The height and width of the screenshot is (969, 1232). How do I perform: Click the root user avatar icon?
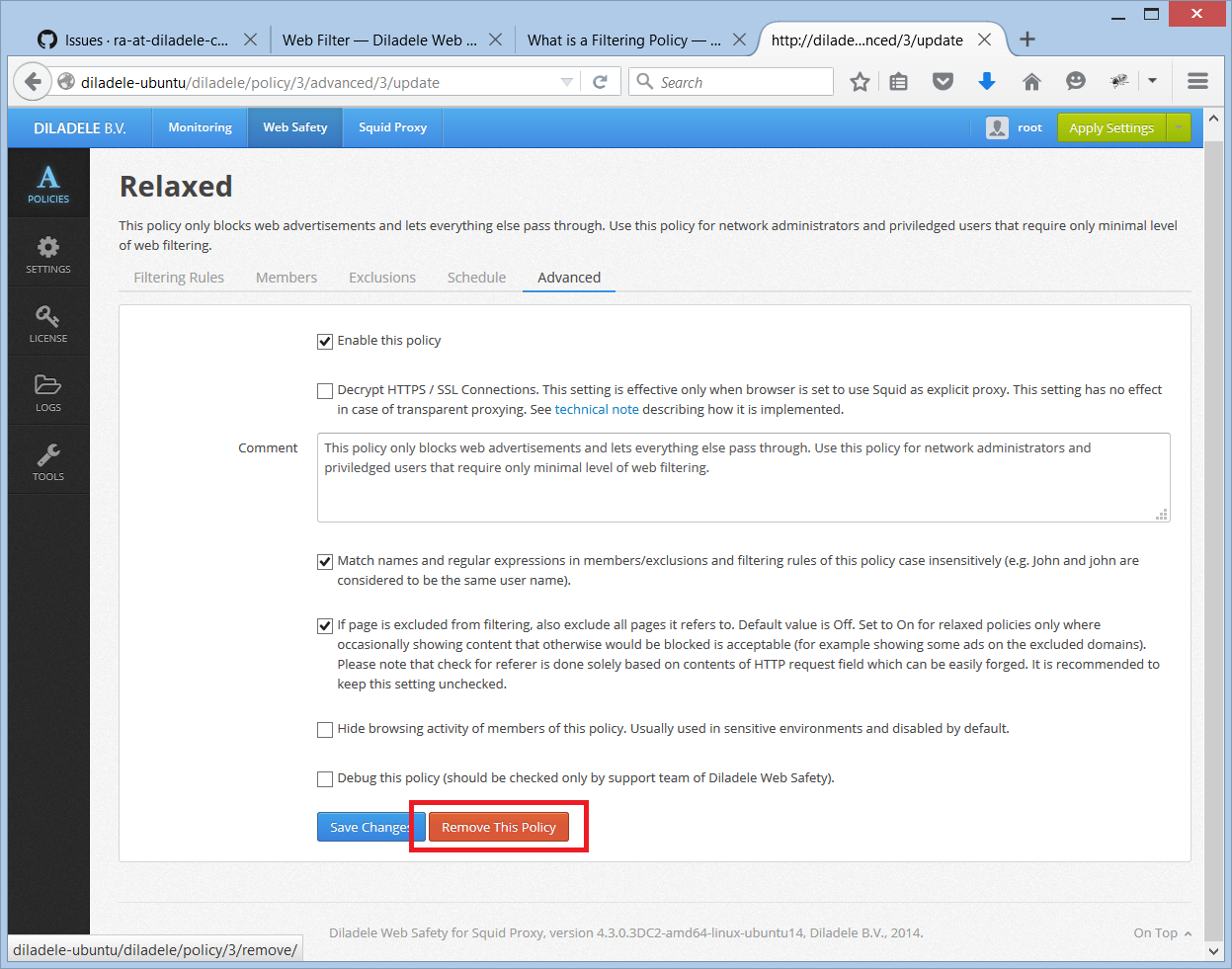(997, 127)
